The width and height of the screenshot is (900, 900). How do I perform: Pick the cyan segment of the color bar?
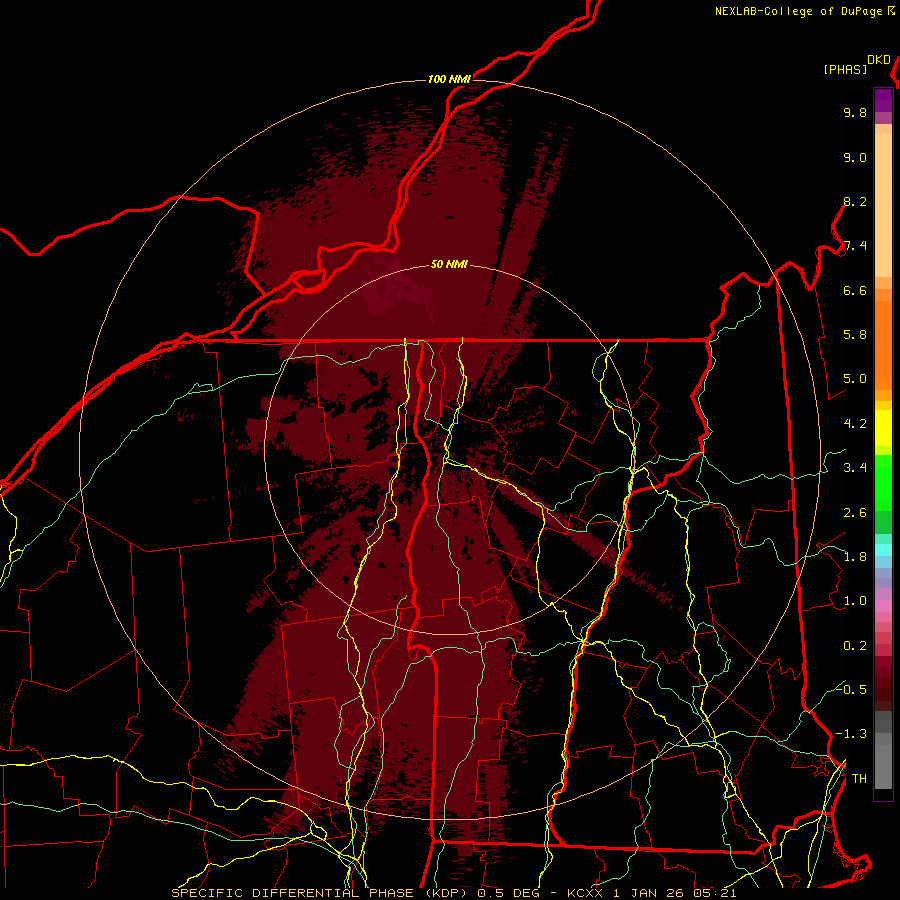point(883,549)
